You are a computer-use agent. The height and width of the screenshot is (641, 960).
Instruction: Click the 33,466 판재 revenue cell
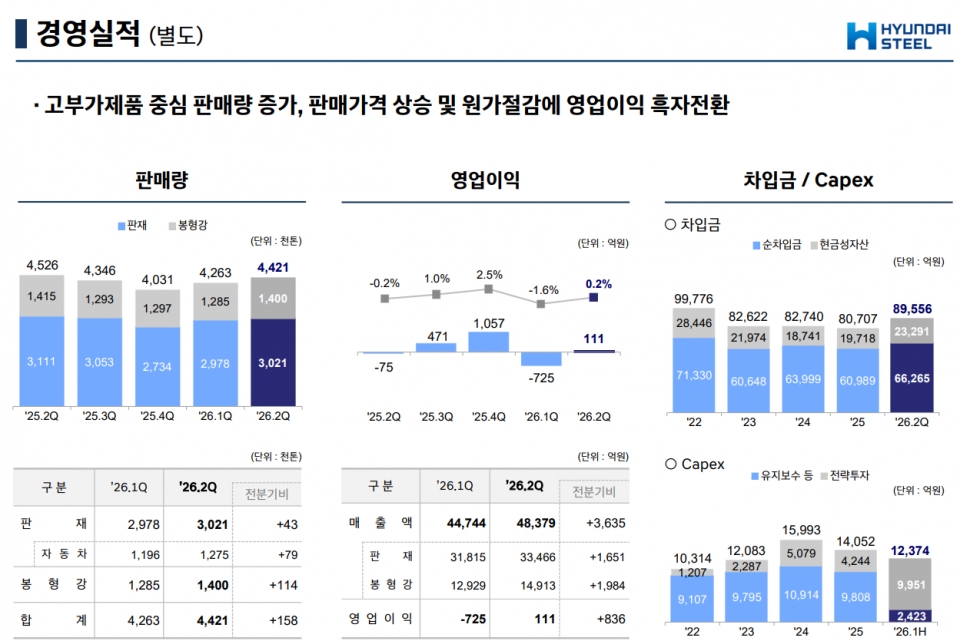tap(538, 557)
